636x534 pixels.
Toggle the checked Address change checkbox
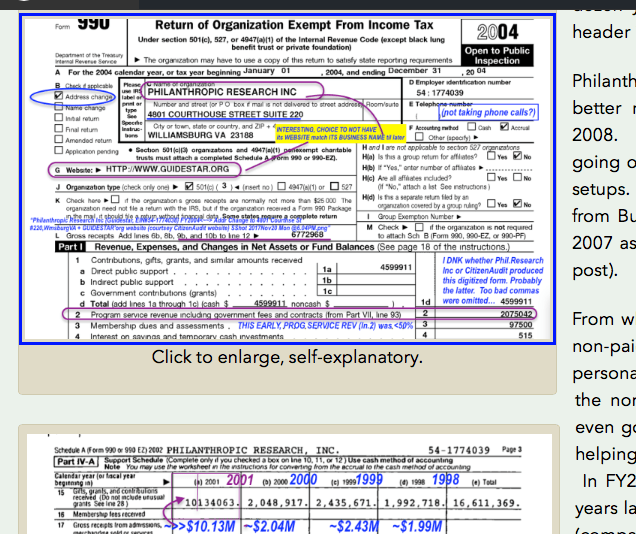[60, 97]
